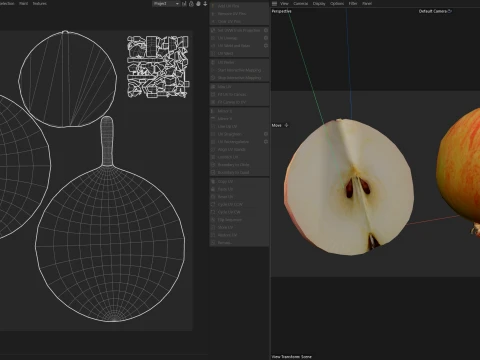This screenshot has height=360, width=480.
Task: Click the packed UV islands thumbnail
Action: coord(158,67)
